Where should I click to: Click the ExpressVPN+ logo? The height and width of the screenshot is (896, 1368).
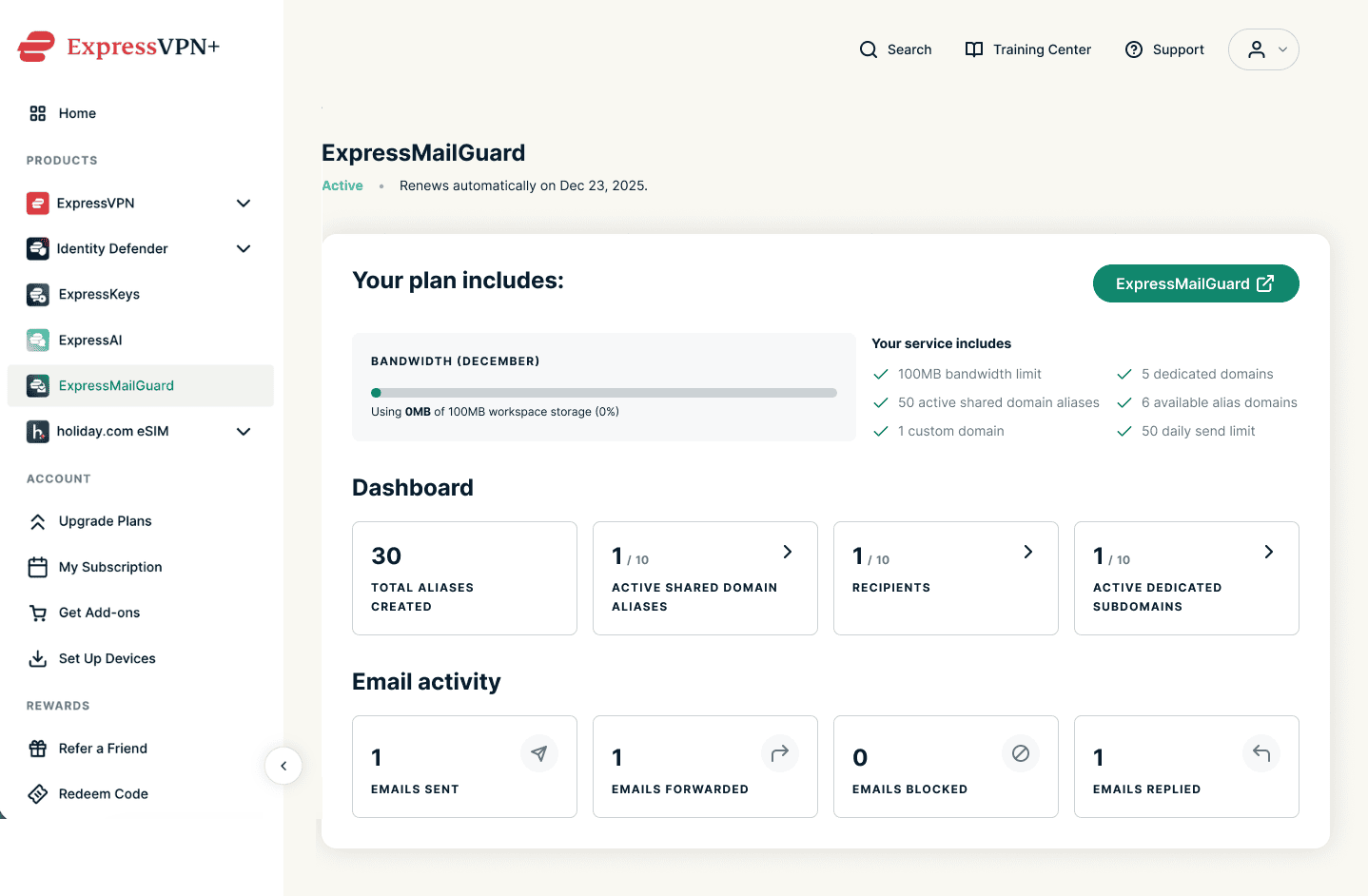tap(119, 47)
